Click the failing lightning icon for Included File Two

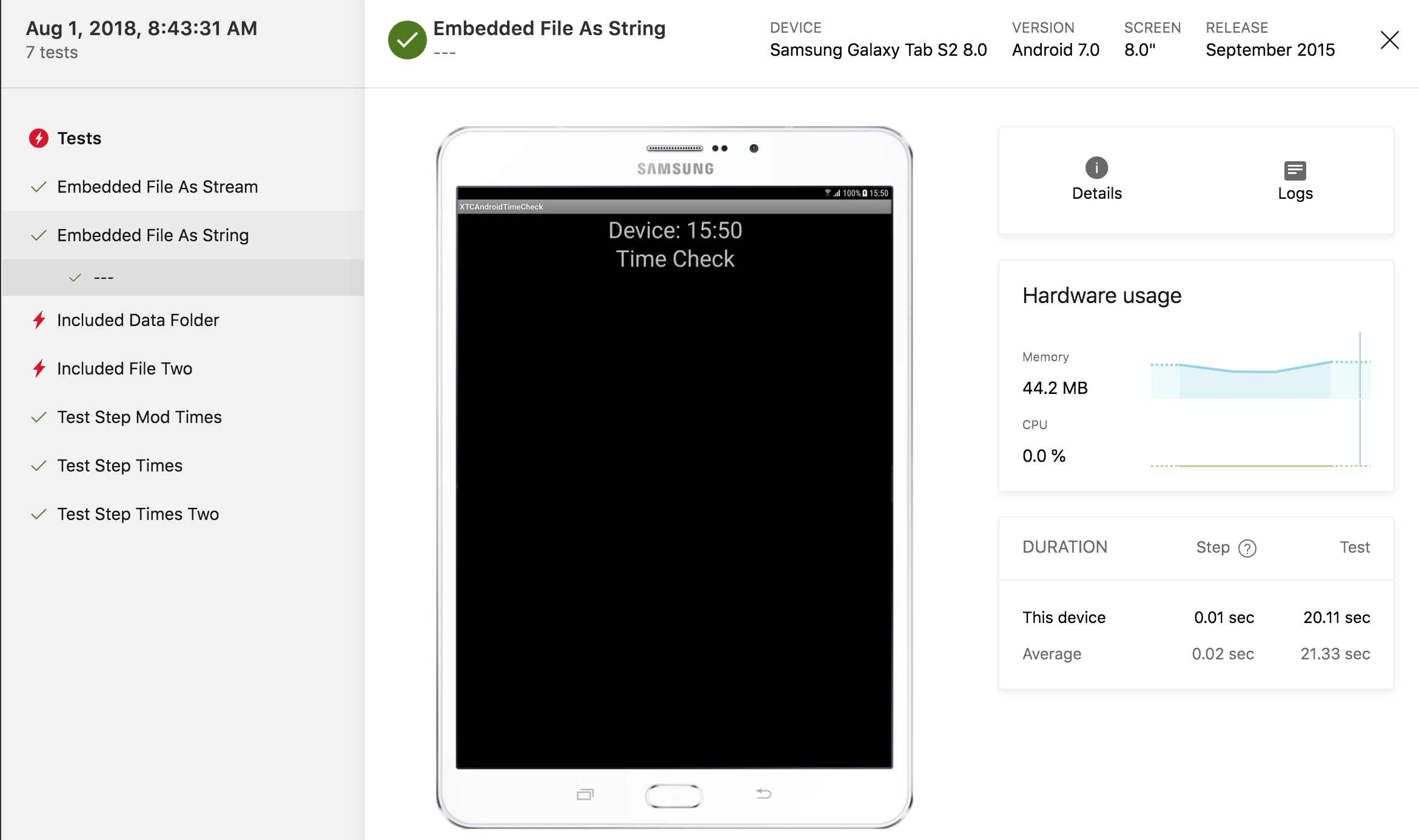(x=38, y=369)
